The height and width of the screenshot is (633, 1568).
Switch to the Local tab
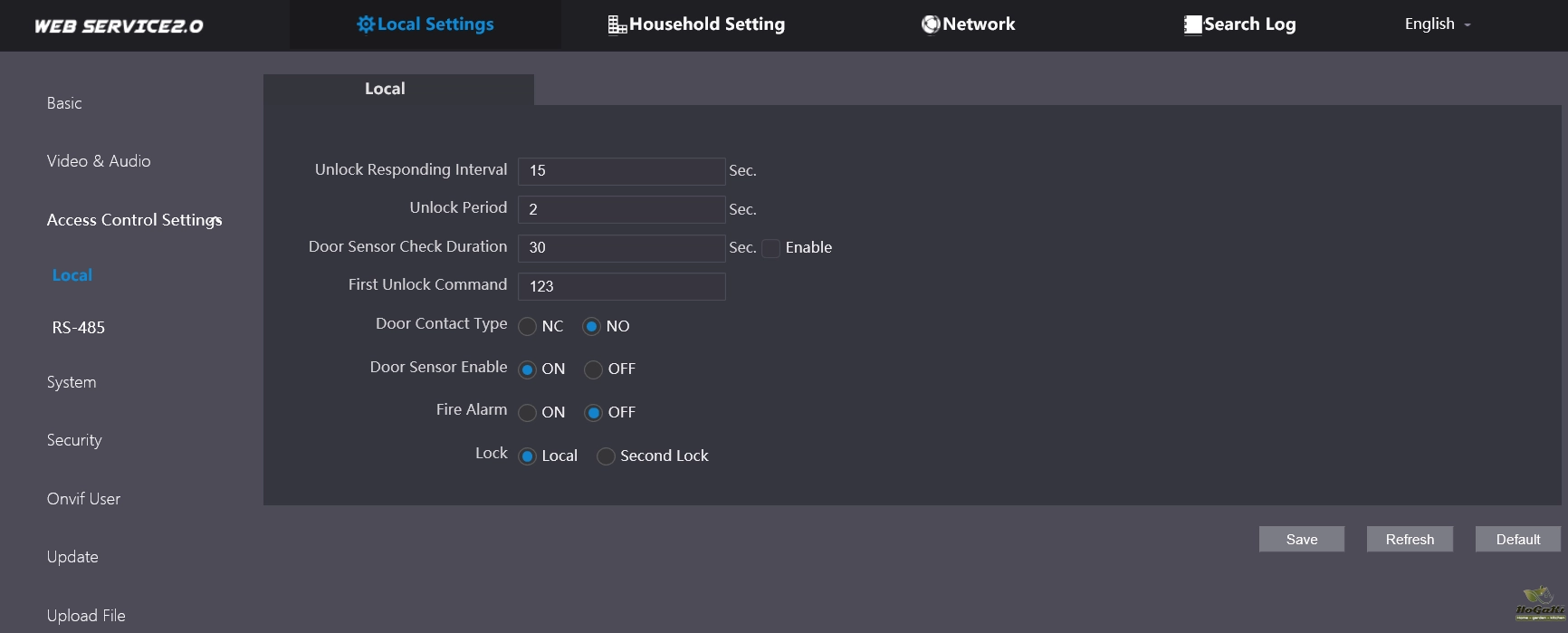[385, 89]
